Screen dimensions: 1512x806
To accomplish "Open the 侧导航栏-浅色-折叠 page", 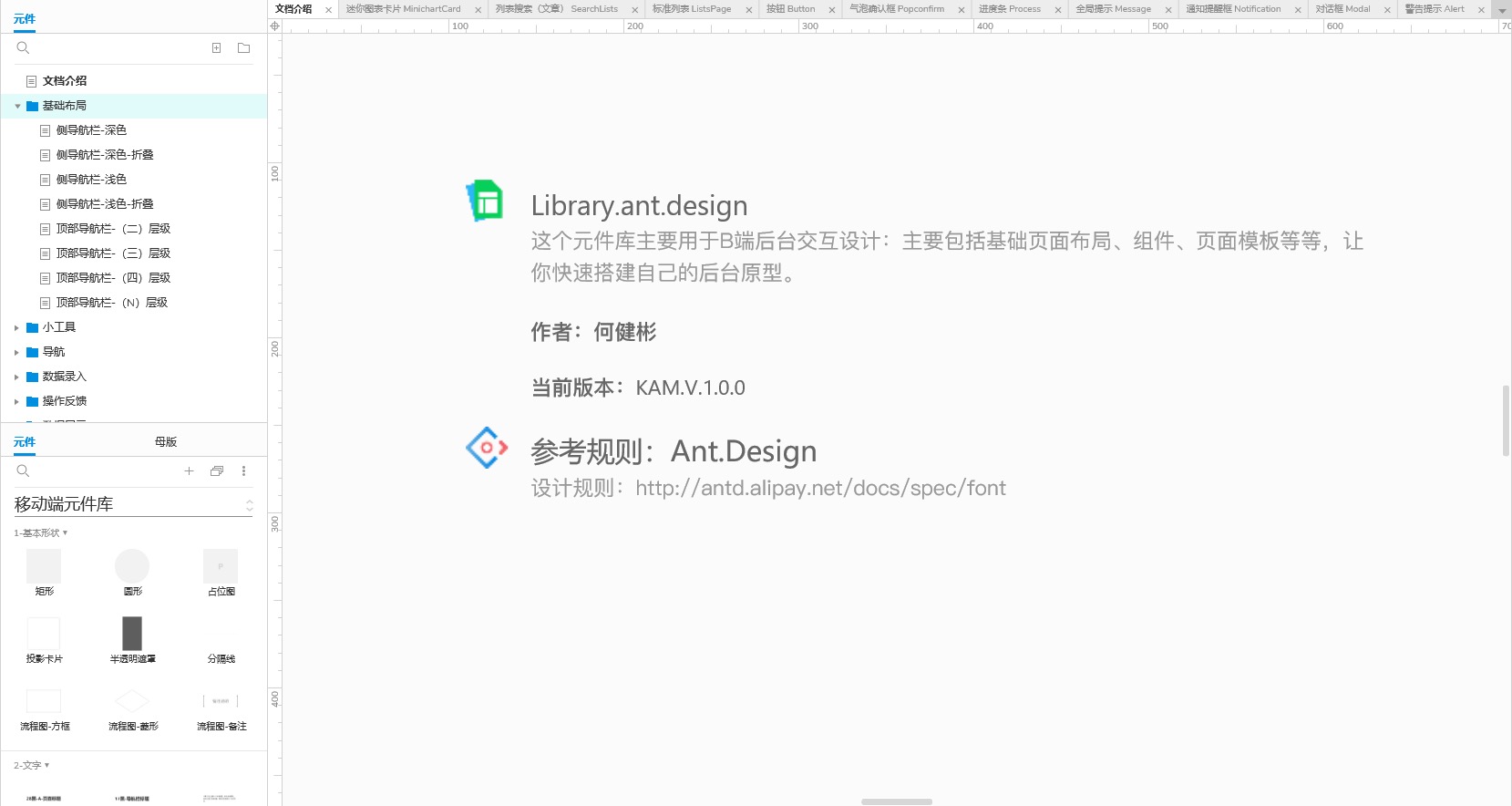I will (105, 204).
